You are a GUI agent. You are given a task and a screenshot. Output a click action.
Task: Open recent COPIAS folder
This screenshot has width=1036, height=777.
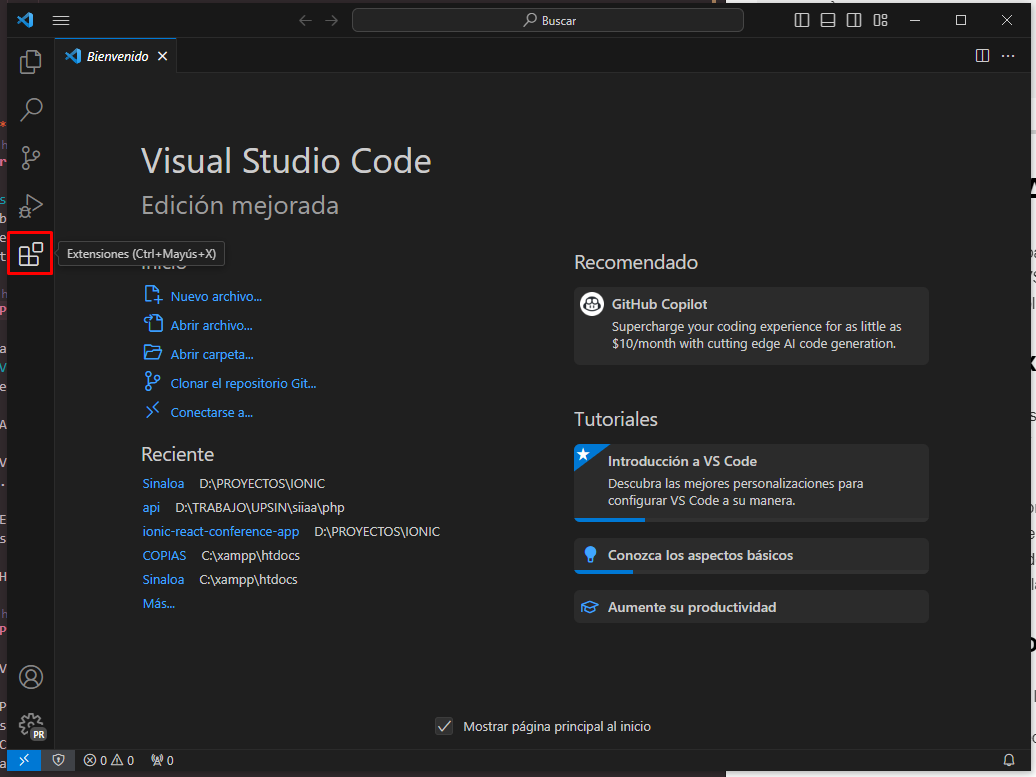tap(165, 556)
